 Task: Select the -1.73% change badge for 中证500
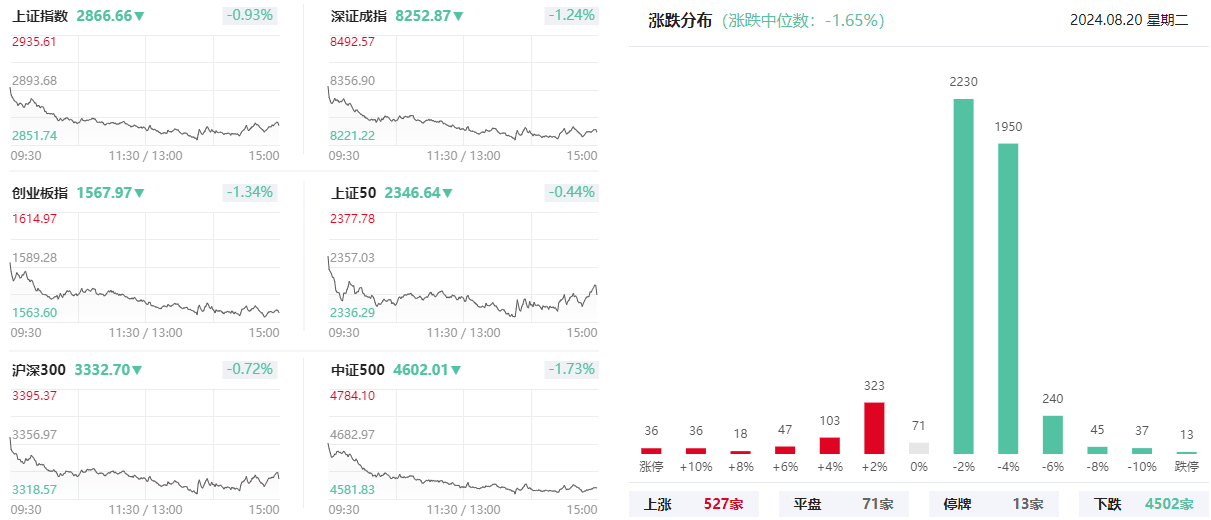(x=572, y=369)
